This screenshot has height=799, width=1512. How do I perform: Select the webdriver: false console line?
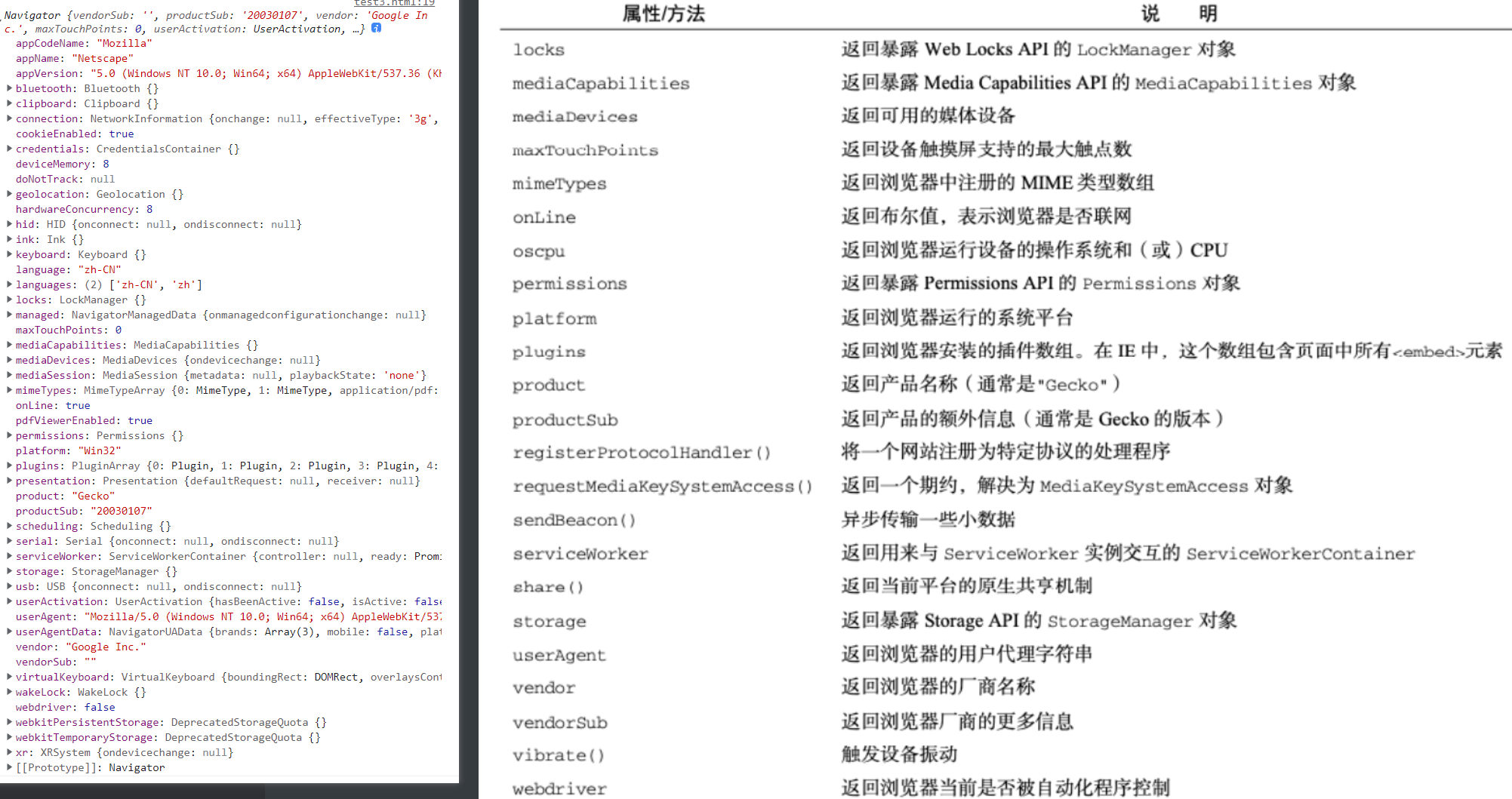(x=66, y=707)
